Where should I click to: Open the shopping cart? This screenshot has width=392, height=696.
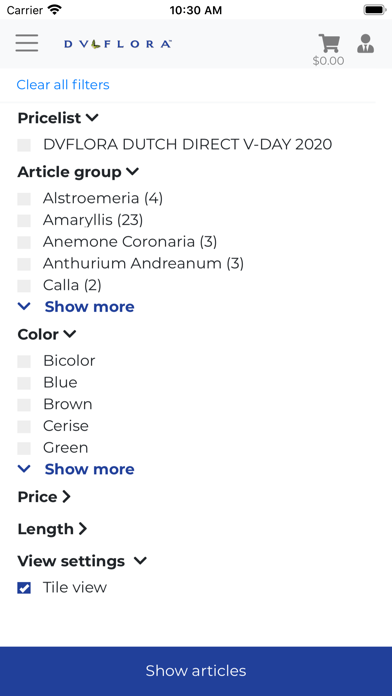pyautogui.click(x=329, y=44)
